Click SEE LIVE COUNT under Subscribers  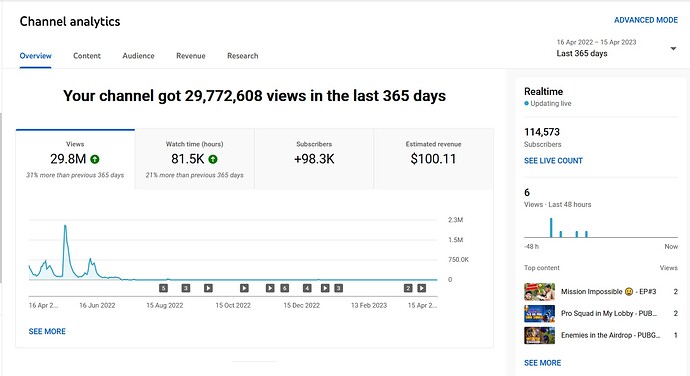pos(553,161)
